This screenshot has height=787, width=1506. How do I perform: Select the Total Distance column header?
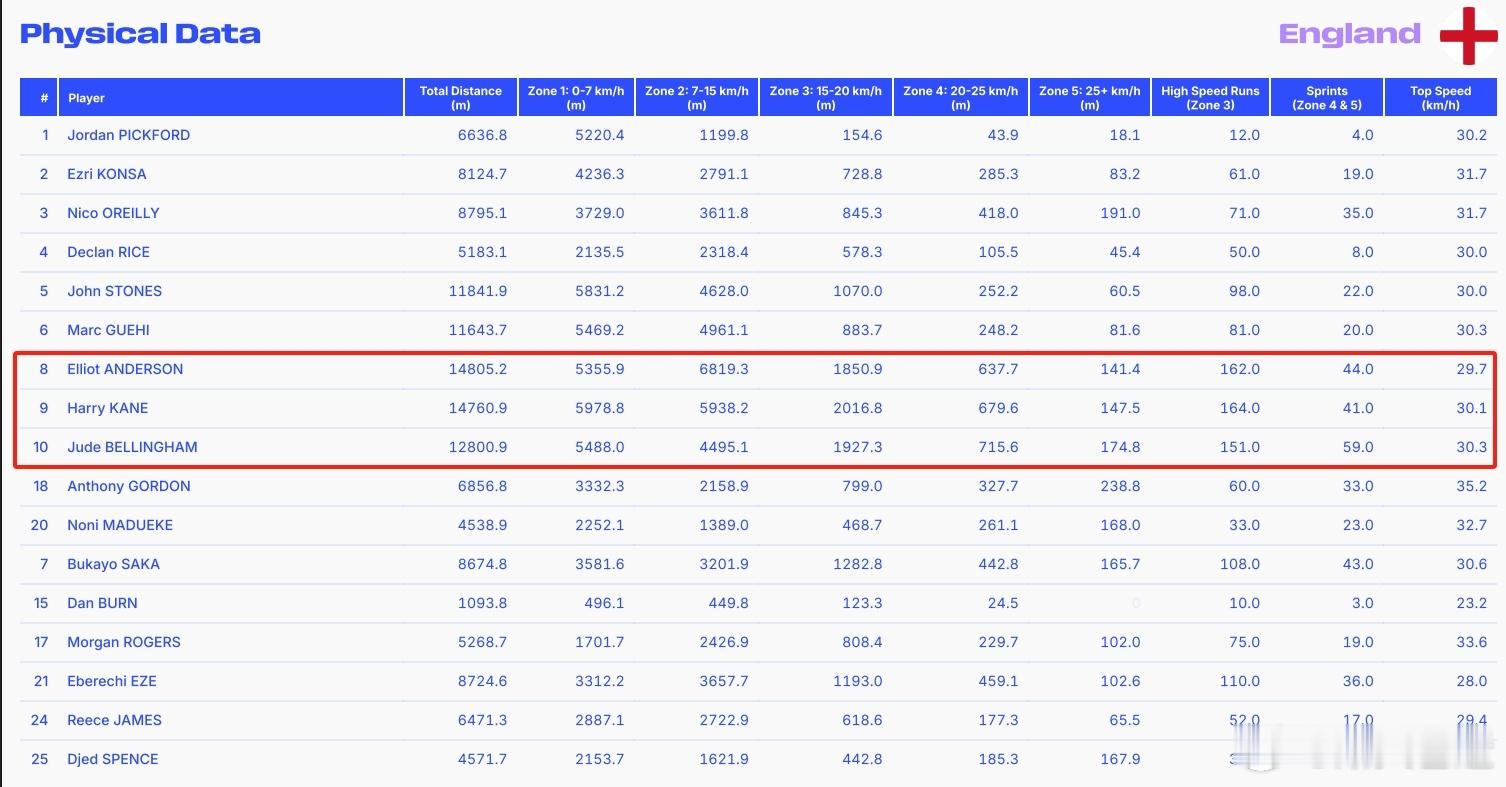(461, 98)
